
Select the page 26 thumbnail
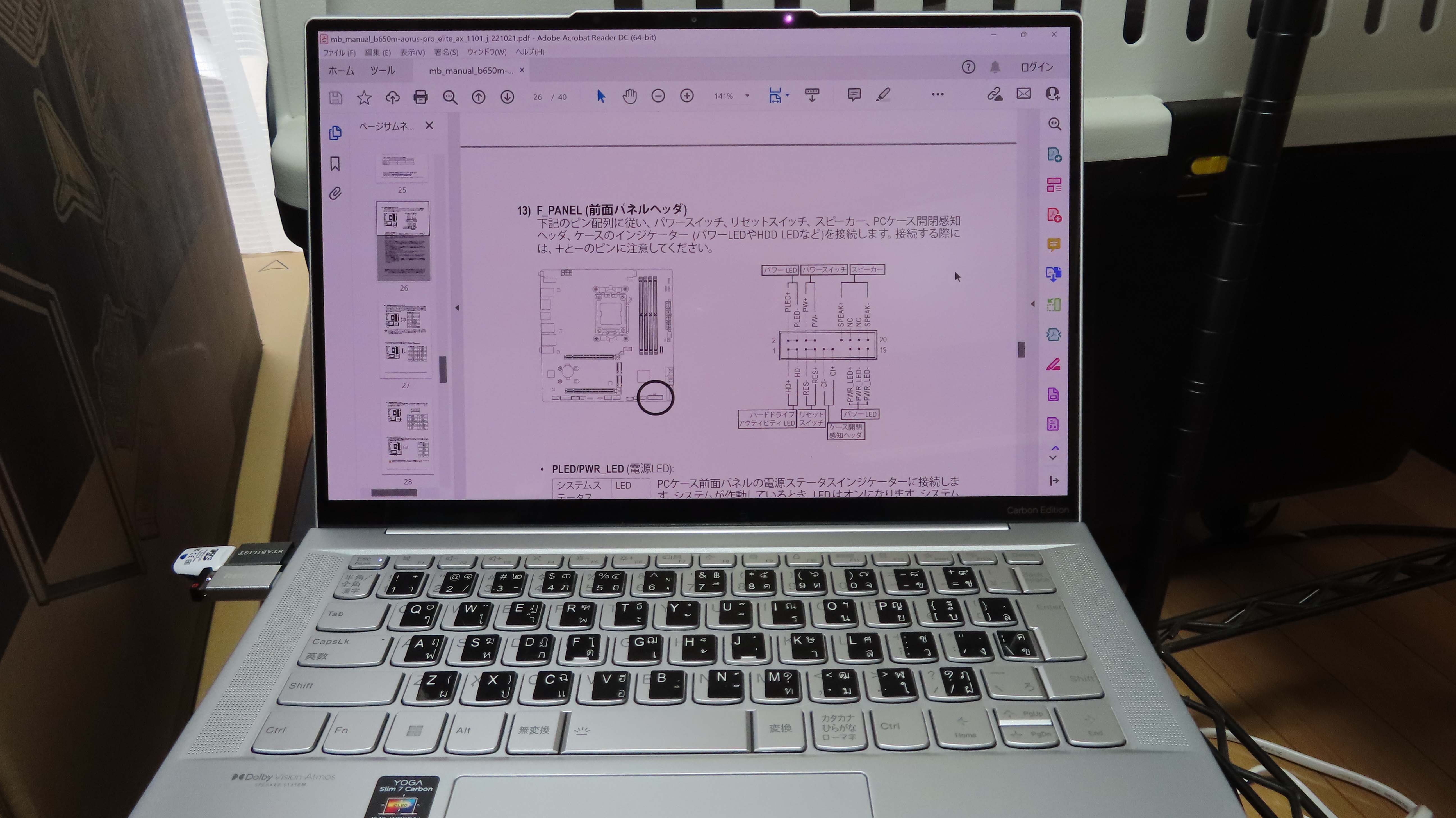point(403,241)
